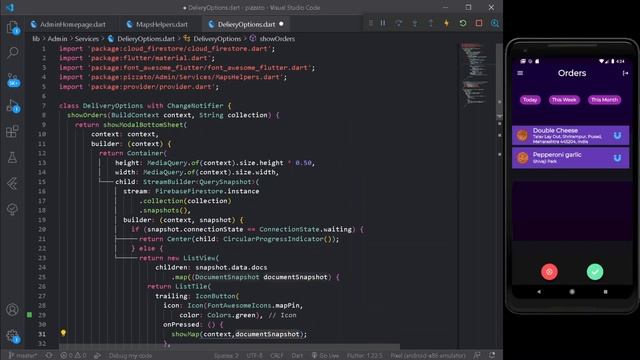Click line number 15 in gutter

(x=42, y=182)
